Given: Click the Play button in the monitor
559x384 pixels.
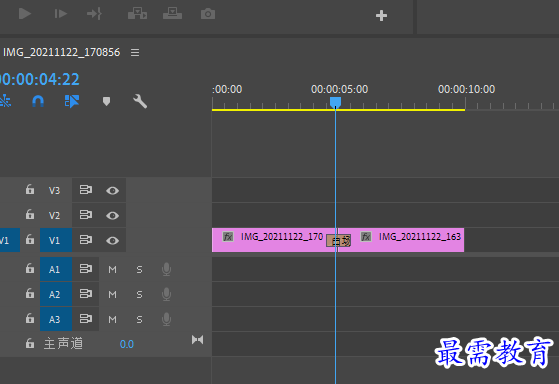Looking at the screenshot, I should coord(25,14).
